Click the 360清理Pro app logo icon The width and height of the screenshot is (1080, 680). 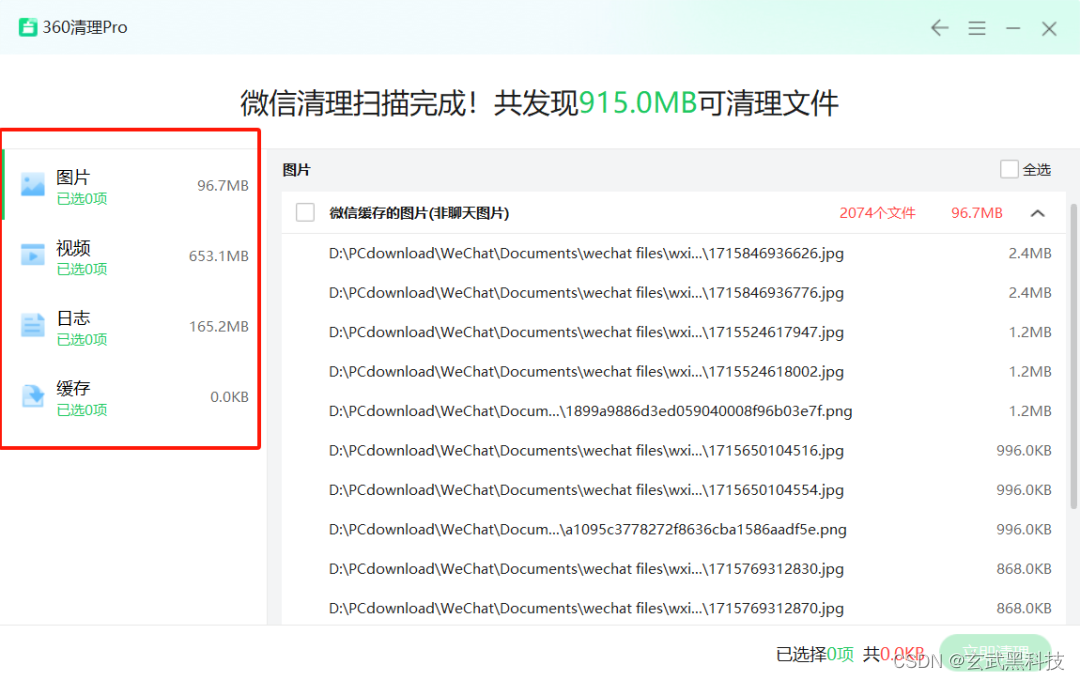click(x=28, y=28)
